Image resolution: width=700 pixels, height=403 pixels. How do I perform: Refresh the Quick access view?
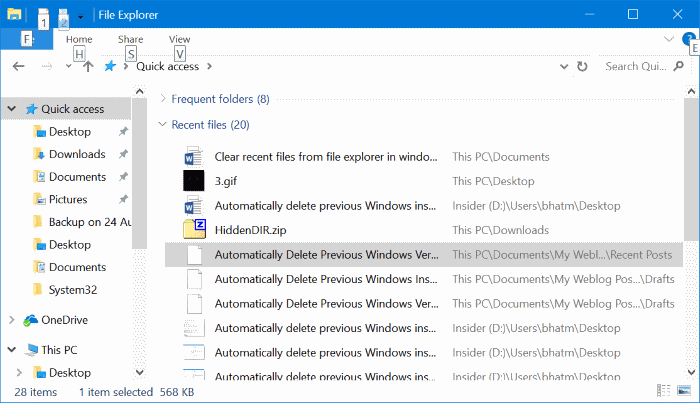(x=582, y=66)
